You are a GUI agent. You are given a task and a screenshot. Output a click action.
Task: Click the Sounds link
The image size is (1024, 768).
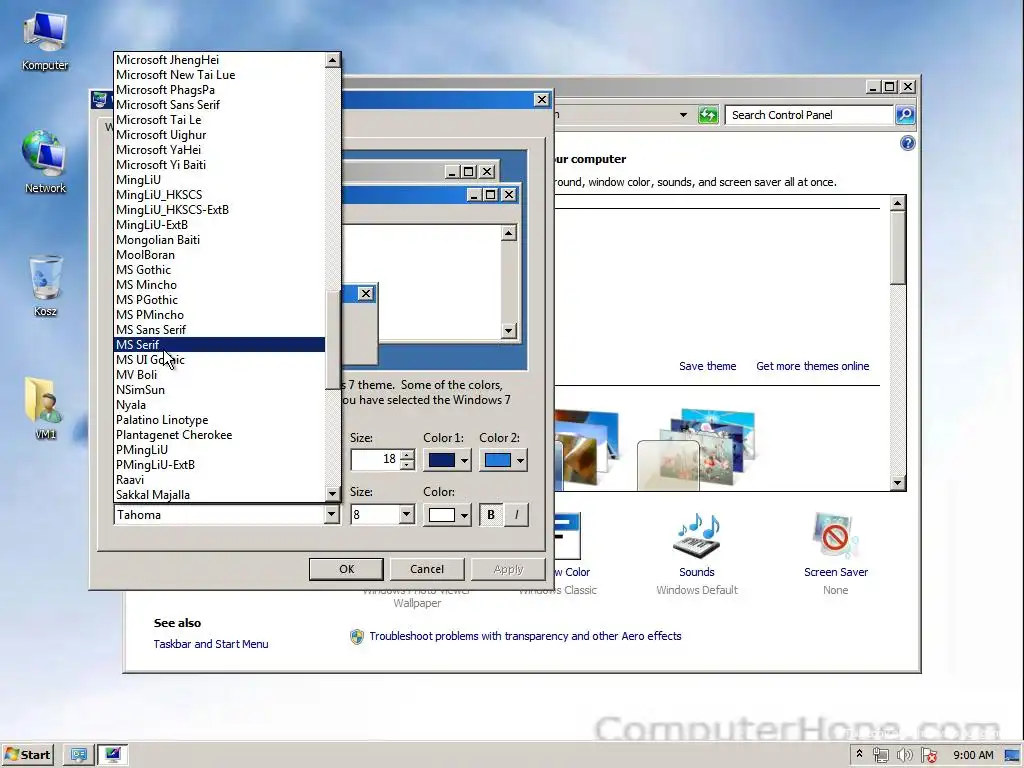(696, 572)
